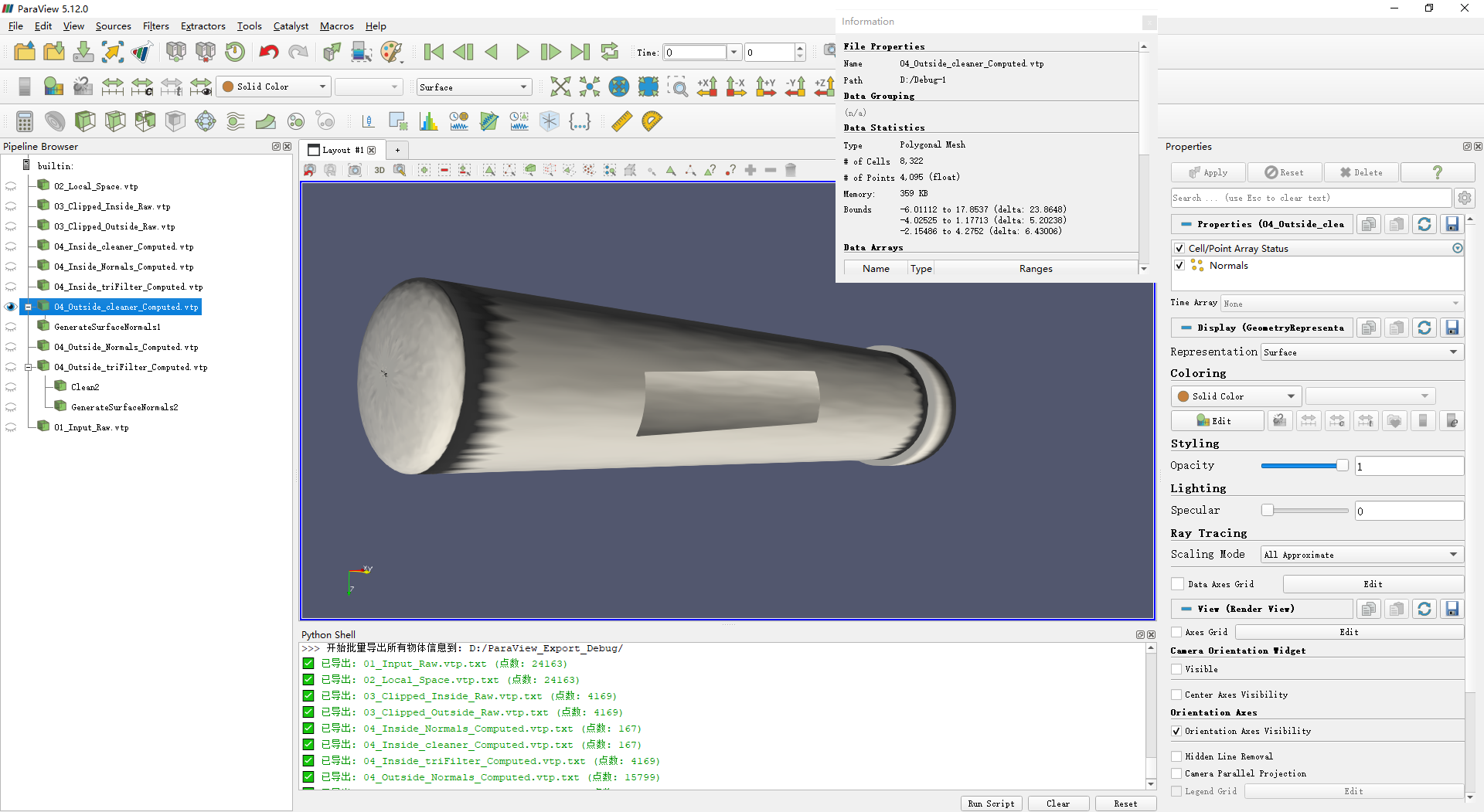Open the Catalyst menu
Image resolution: width=1484 pixels, height=812 pixels.
pos(291,26)
